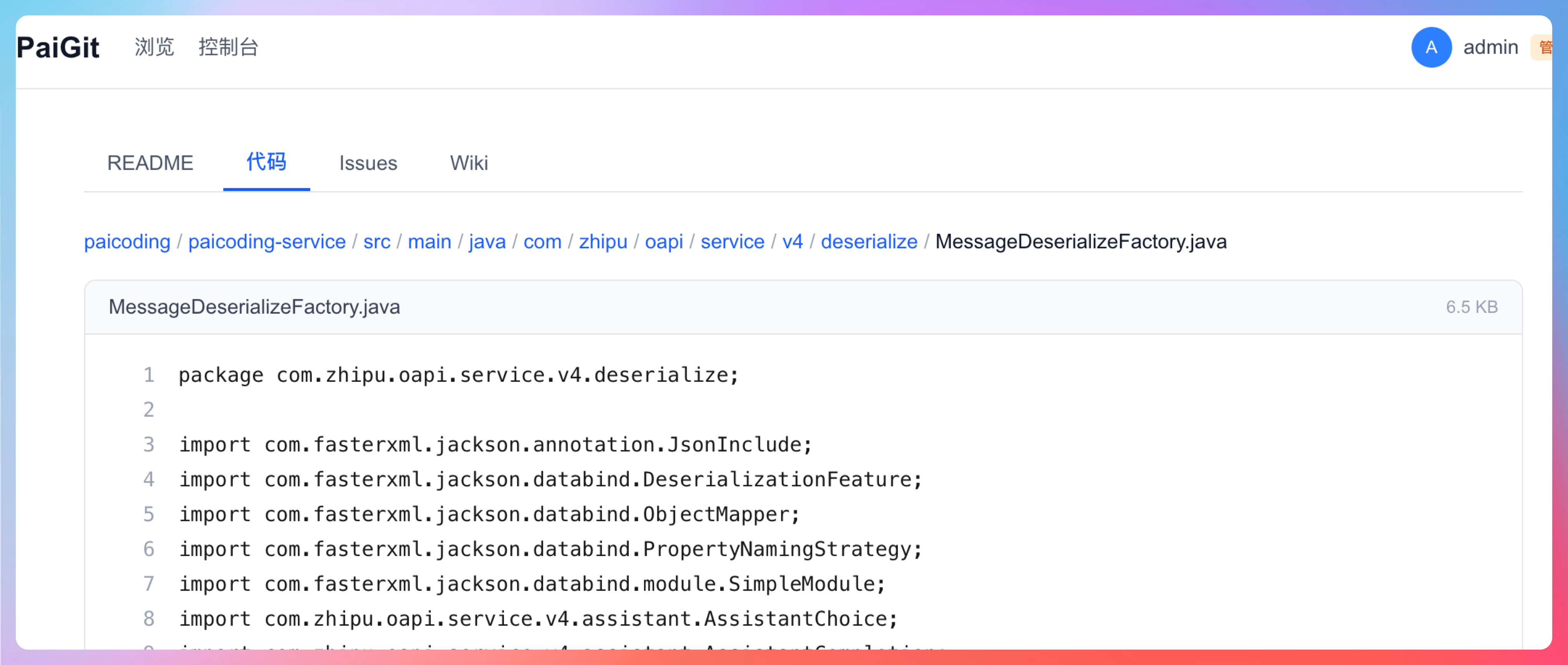This screenshot has width=1568, height=665.
Task: Open the java breadcrumb folder
Action: pyautogui.click(x=486, y=242)
